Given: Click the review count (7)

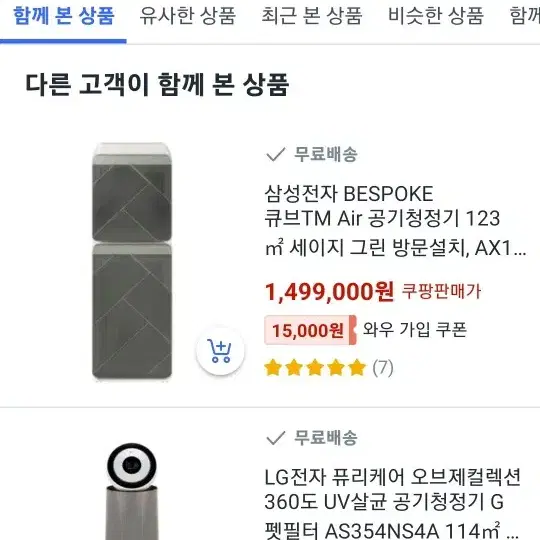Looking at the screenshot, I should [383, 368].
